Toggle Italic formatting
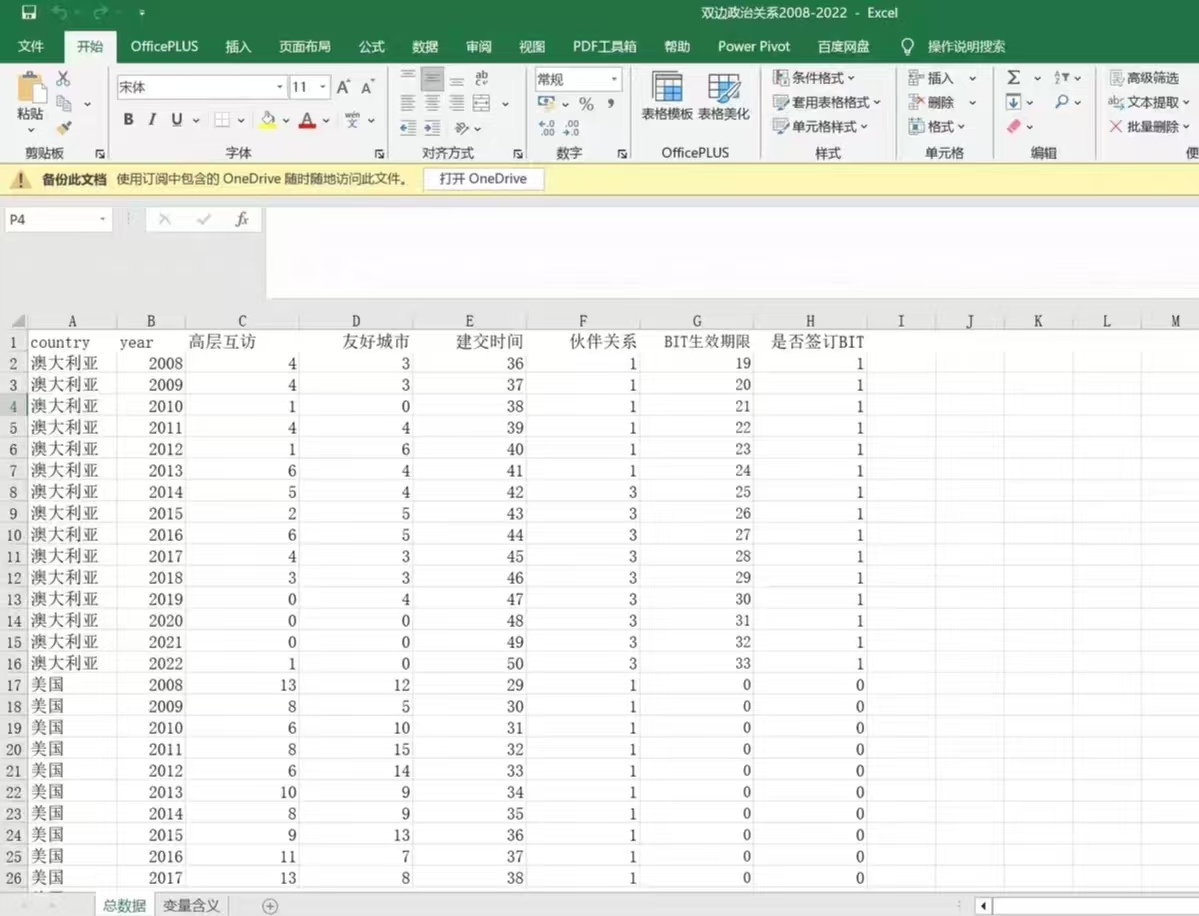 (x=152, y=119)
